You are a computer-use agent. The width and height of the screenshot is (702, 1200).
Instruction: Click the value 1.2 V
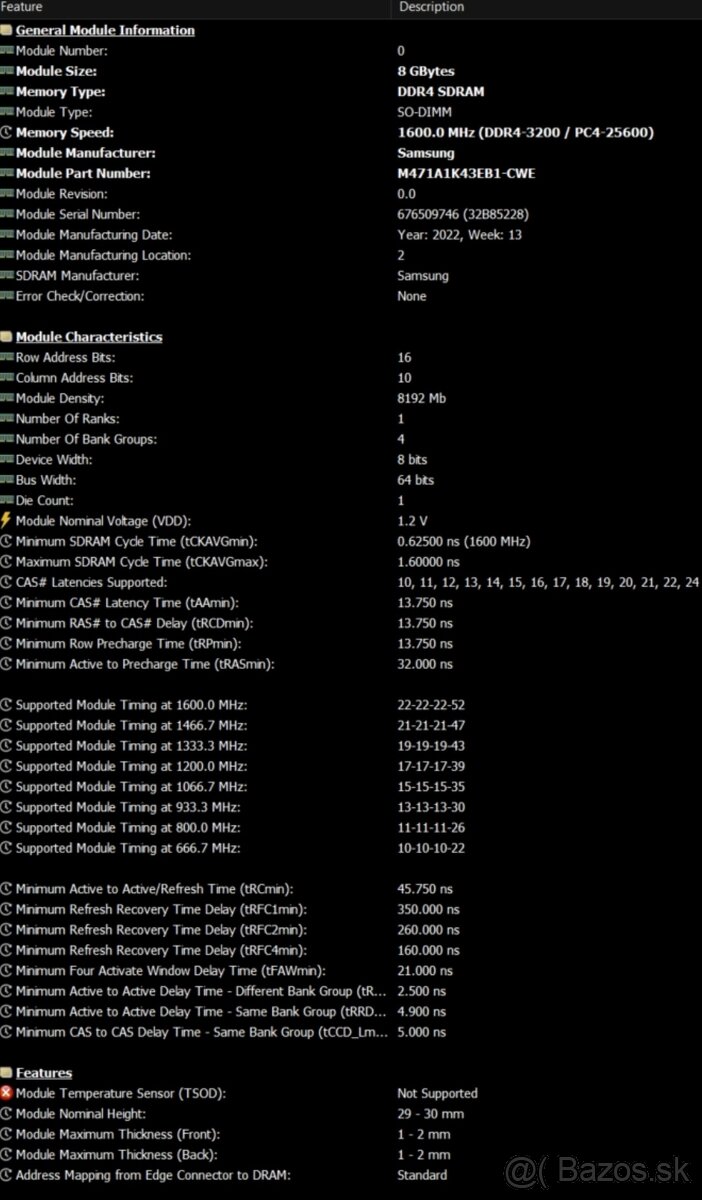tap(412, 521)
